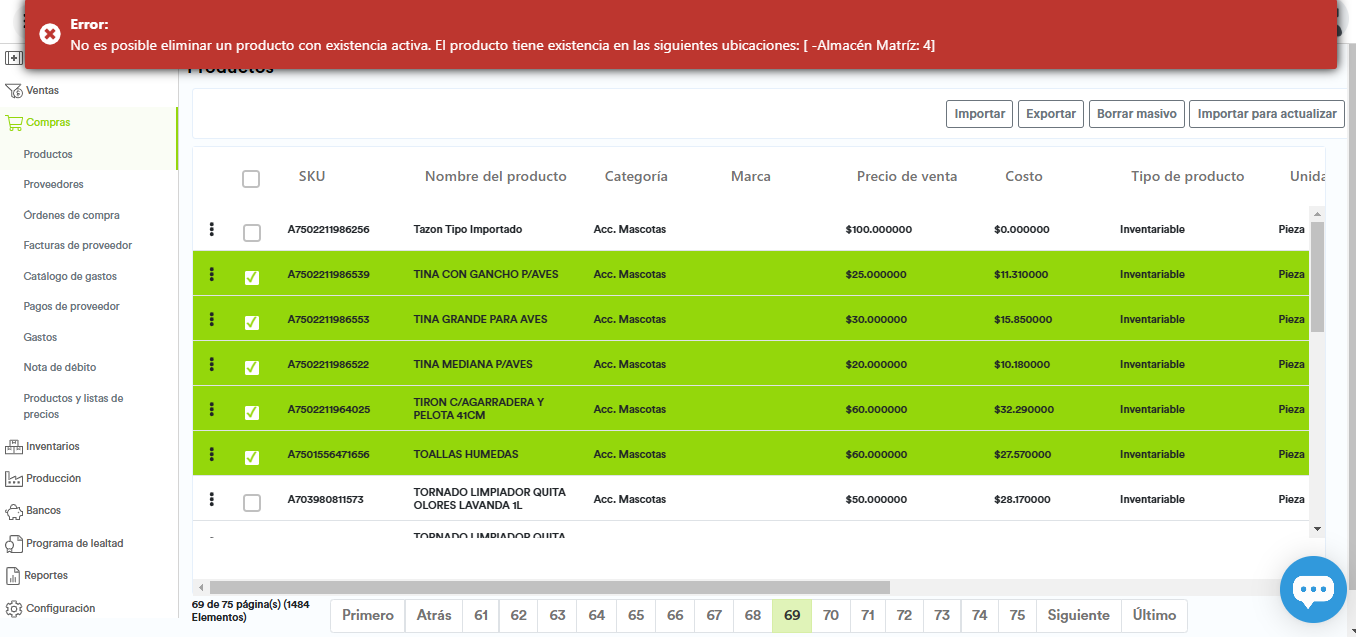The width and height of the screenshot is (1356, 637).
Task: Check the Tazon Tipo Importado checkbox
Action: pos(252,233)
